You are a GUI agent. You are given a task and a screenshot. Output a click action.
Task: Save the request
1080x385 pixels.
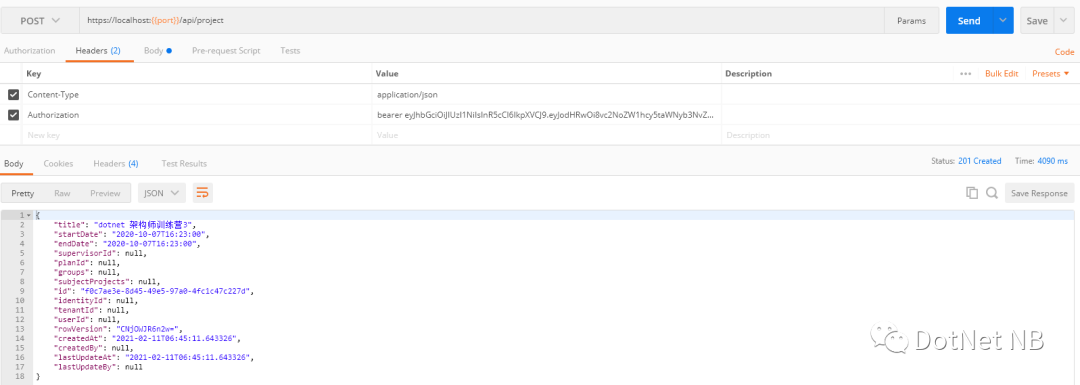[1037, 21]
